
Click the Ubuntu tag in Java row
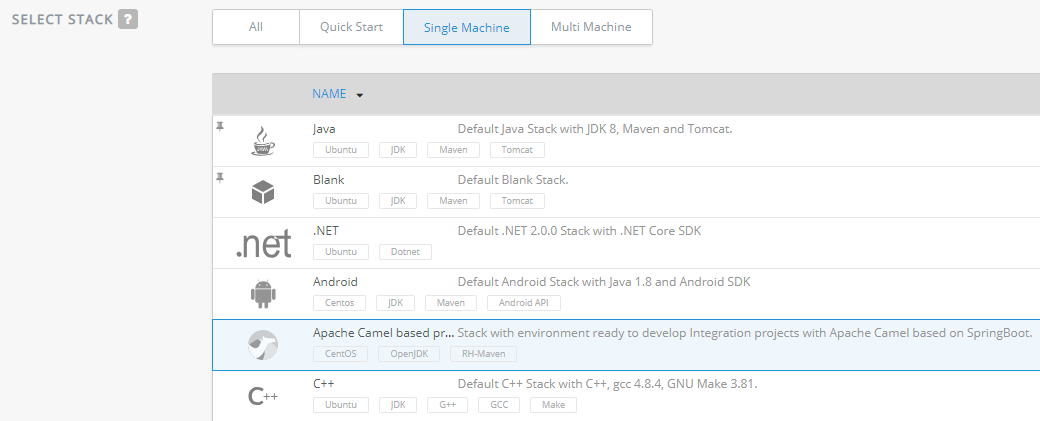pyautogui.click(x=341, y=150)
